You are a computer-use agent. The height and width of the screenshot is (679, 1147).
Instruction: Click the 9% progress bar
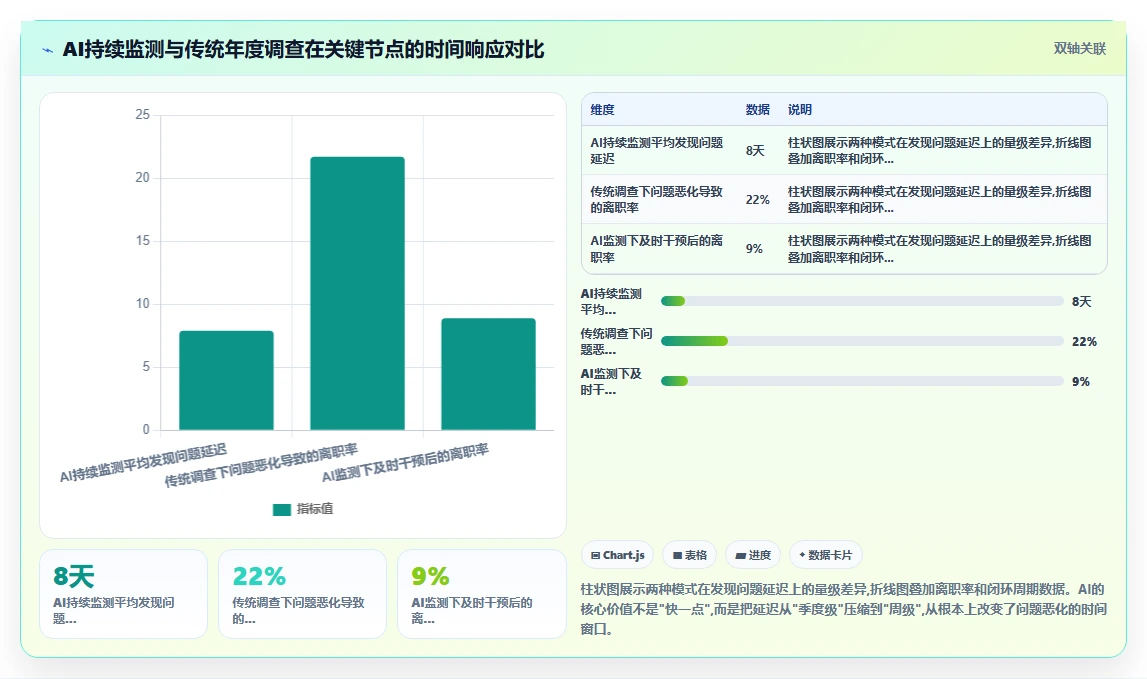(x=862, y=381)
